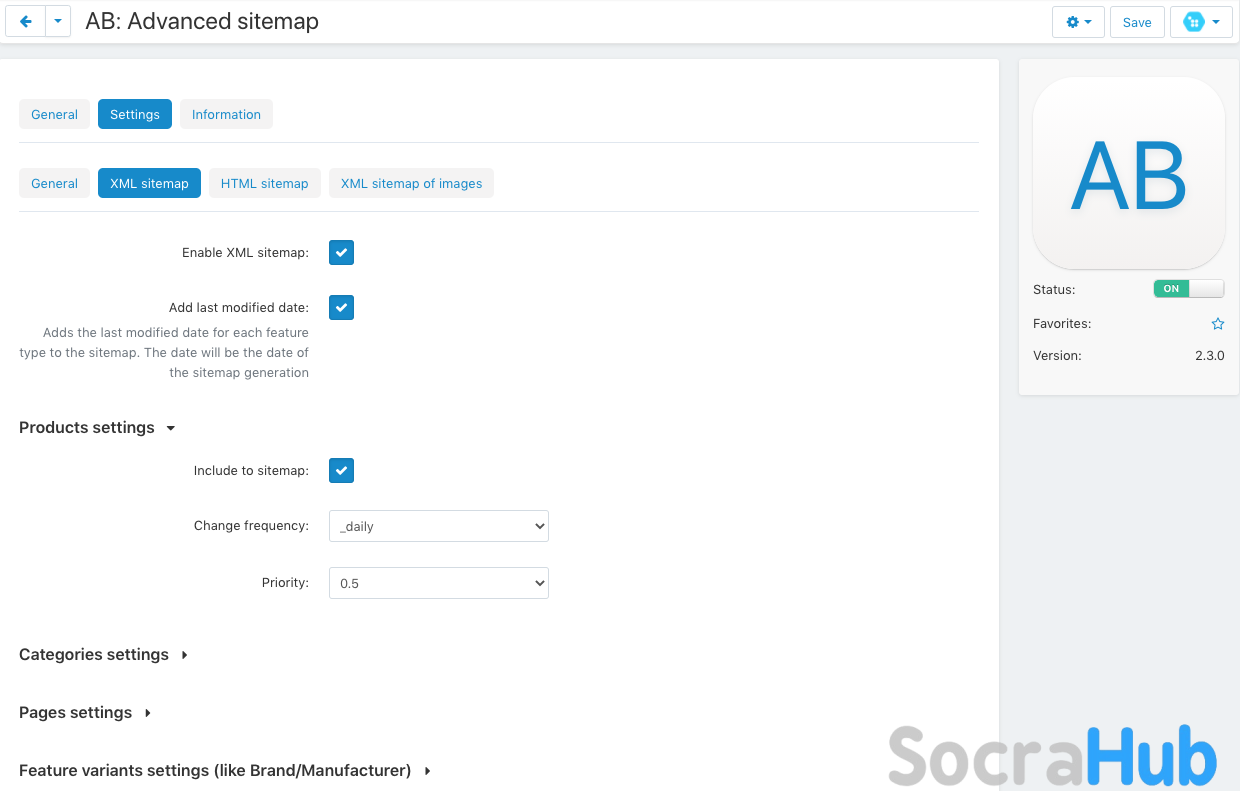Viewport: 1240px width, 791px height.
Task: Toggle Add last modified date checkbox
Action: tap(342, 307)
